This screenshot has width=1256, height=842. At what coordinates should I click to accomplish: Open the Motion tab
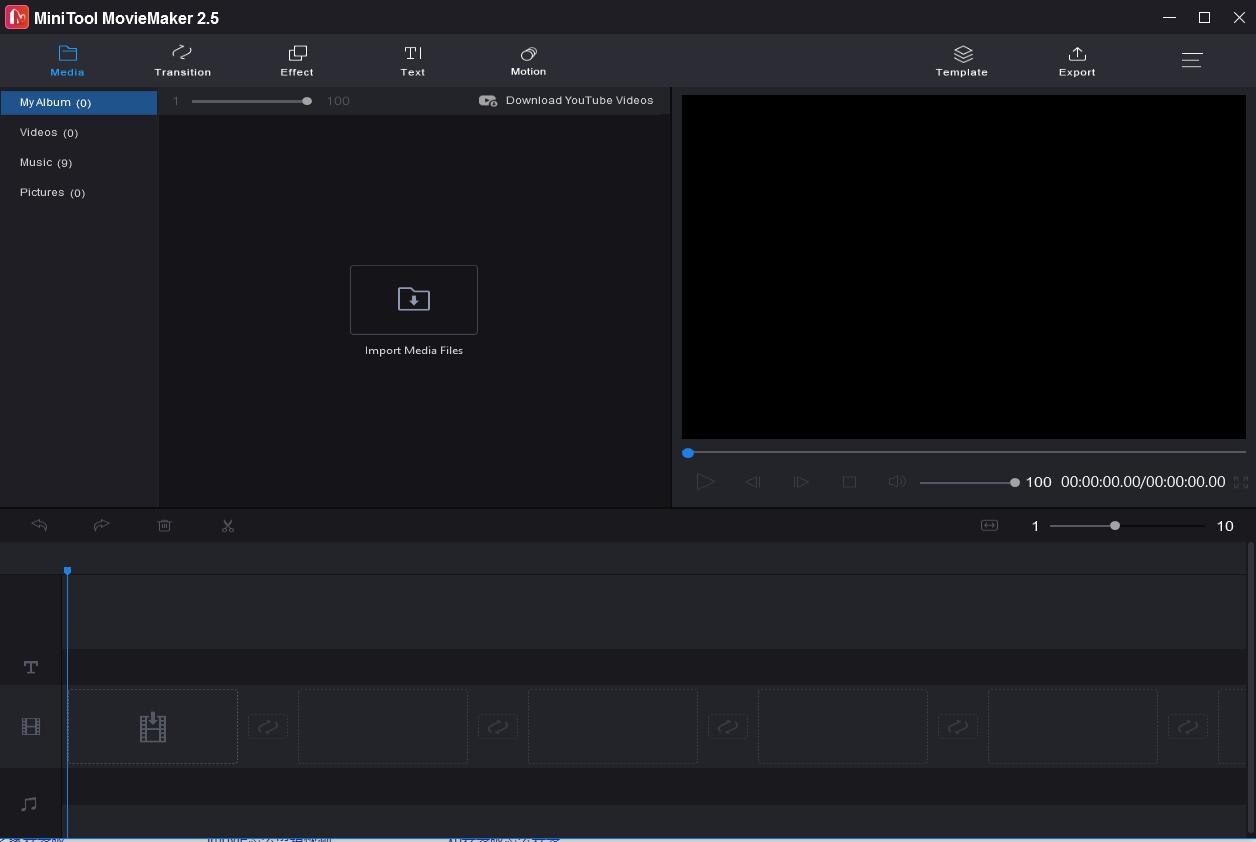pos(528,60)
